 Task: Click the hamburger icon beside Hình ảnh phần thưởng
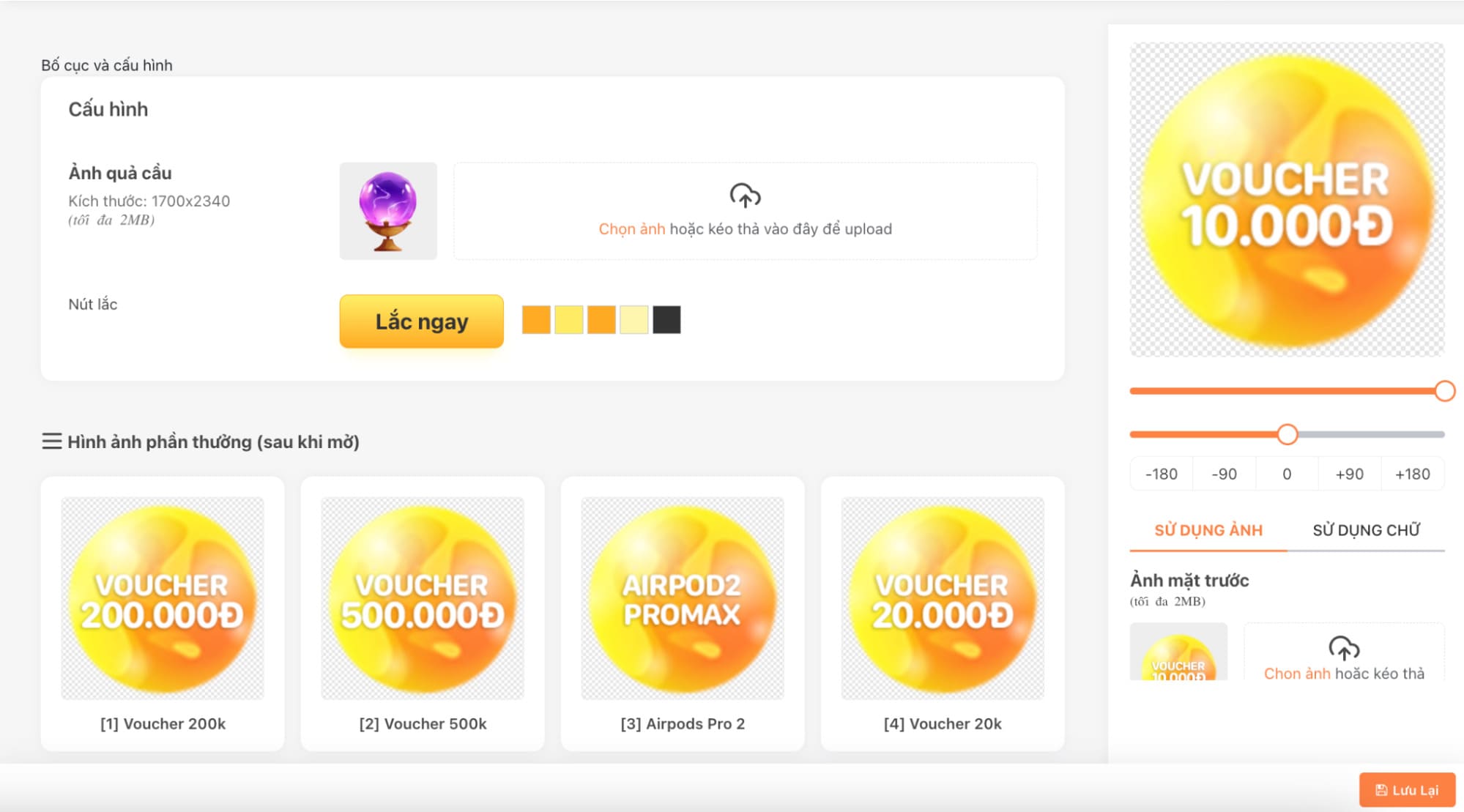51,442
